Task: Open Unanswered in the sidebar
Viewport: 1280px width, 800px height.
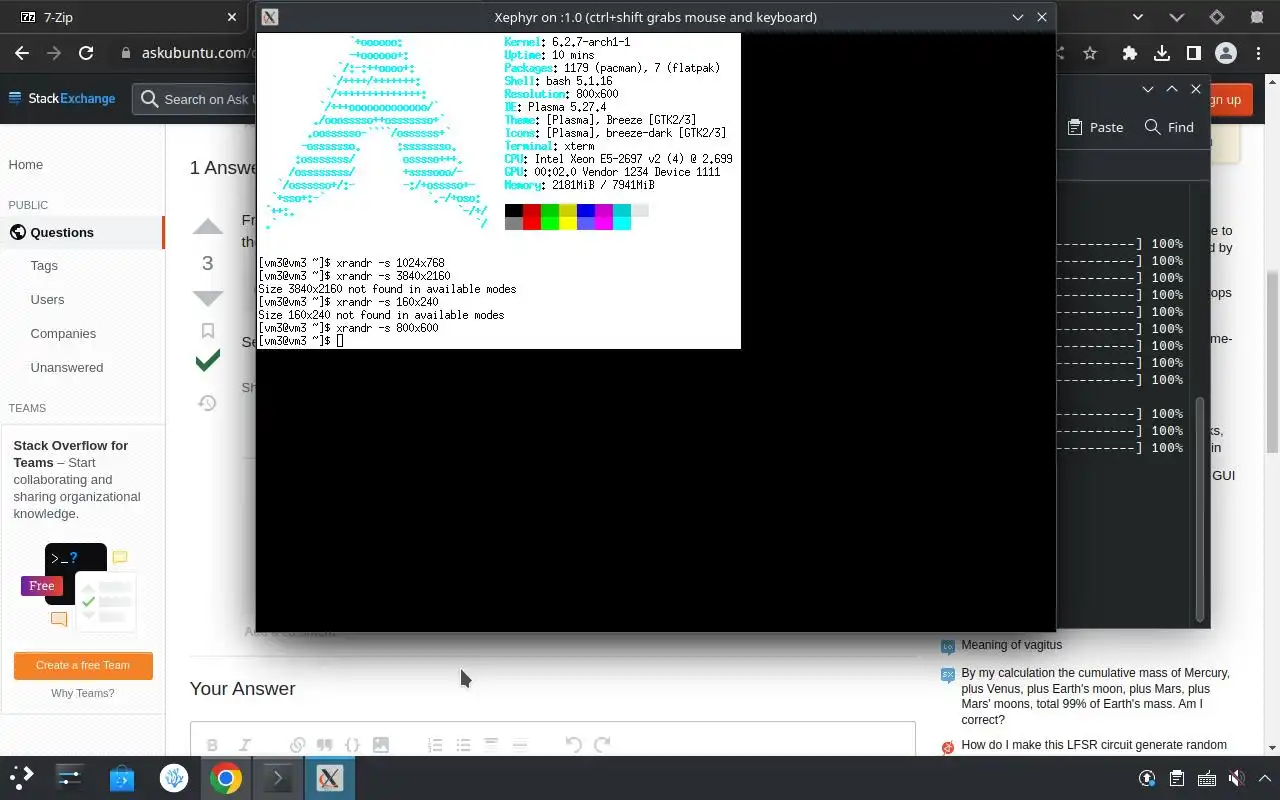Action: [x=67, y=367]
